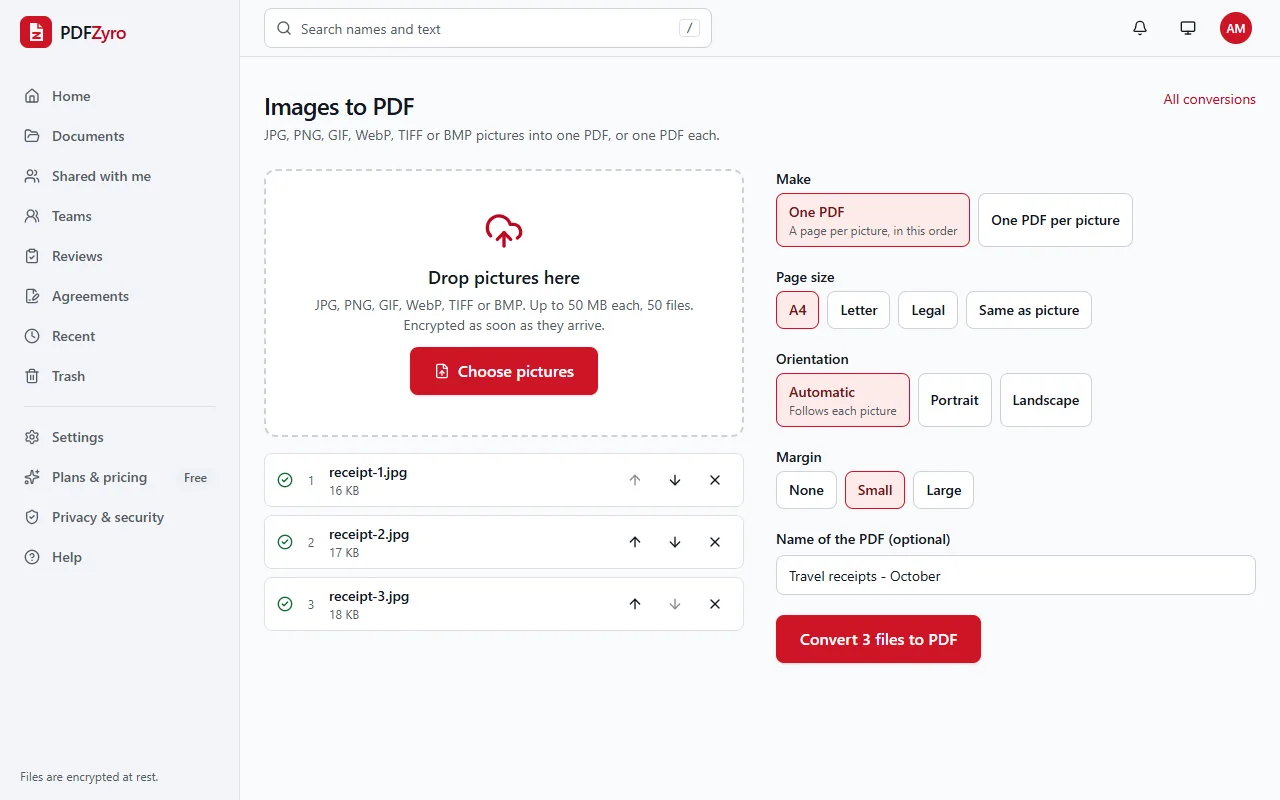The image size is (1280, 800).
Task: Move receipt-2.jpg up
Action: pyautogui.click(x=635, y=542)
